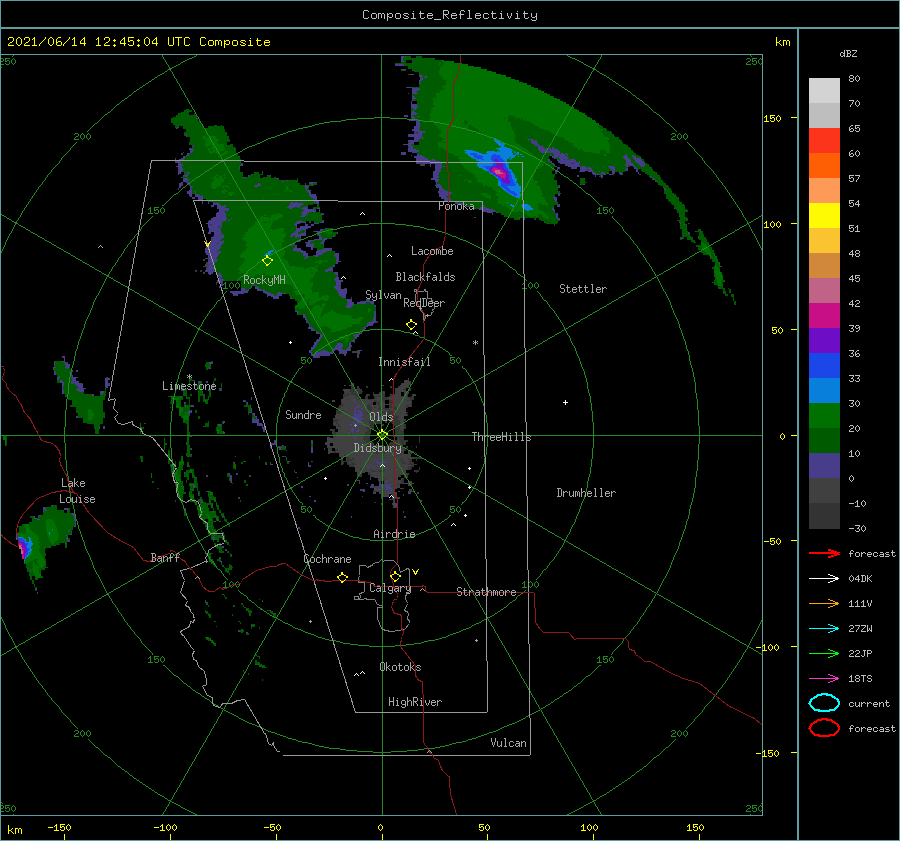
Task: Click the magenta 39 dBZ color swatch
Action: tap(824, 315)
